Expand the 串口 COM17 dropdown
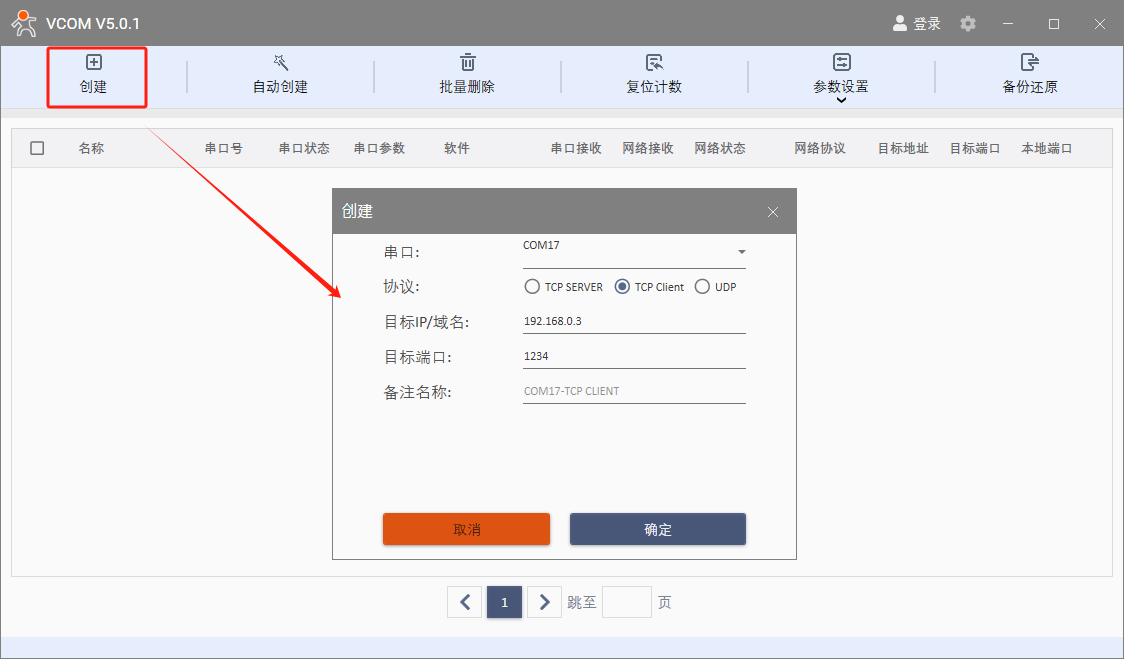1124x659 pixels. click(741, 252)
